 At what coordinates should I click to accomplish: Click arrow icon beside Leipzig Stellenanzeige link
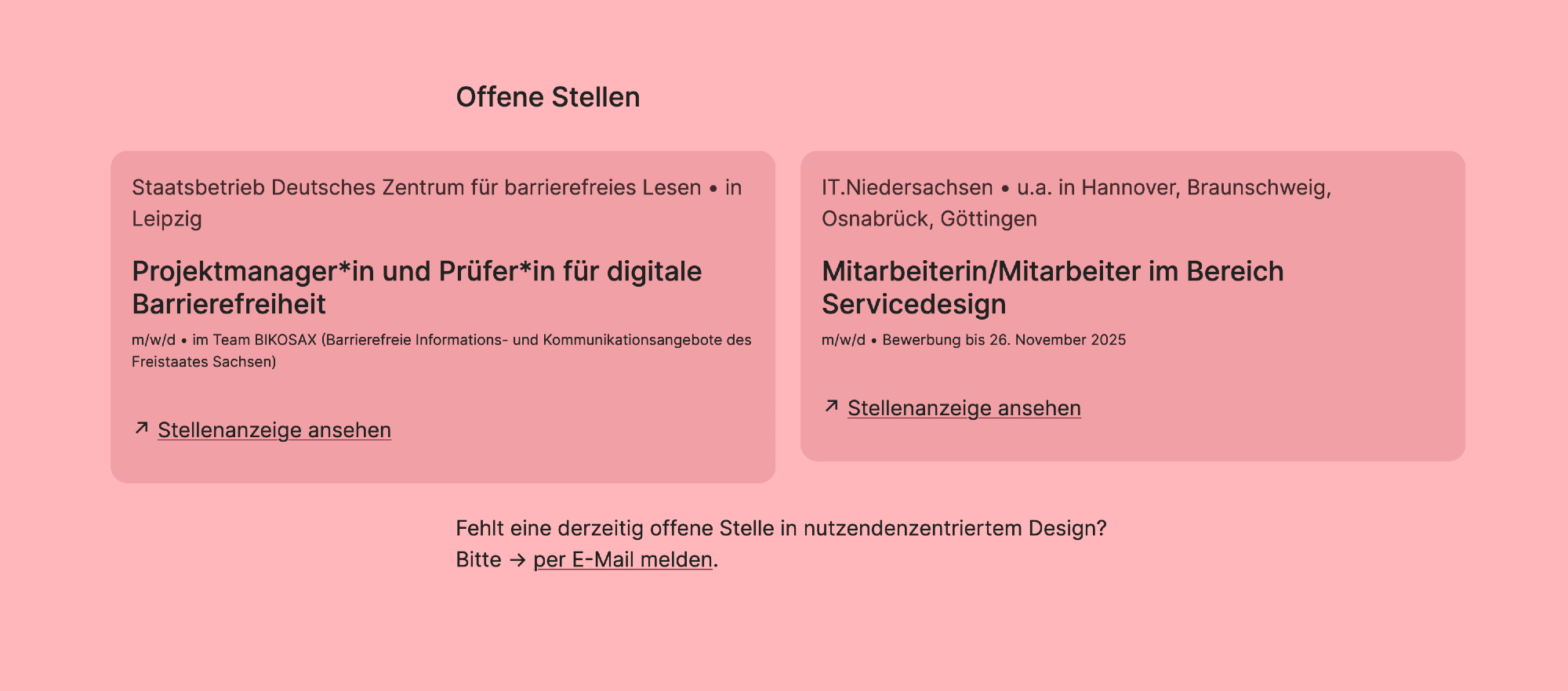click(141, 429)
